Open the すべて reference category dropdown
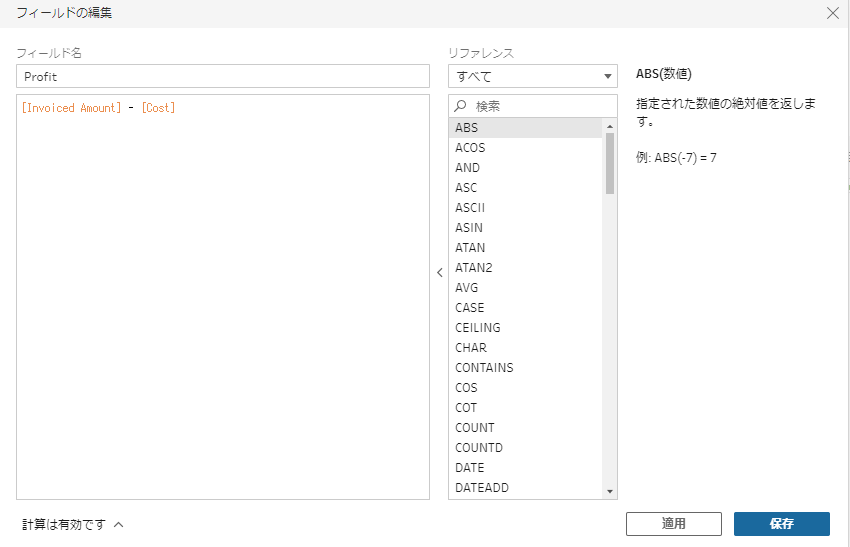Image resolution: width=850 pixels, height=547 pixels. coord(532,76)
